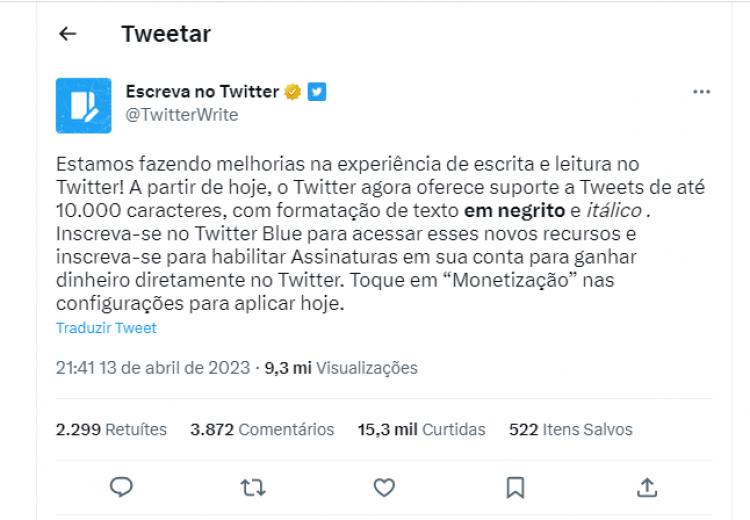
Task: Click the reply speech bubble icon
Action: pyautogui.click(x=121, y=487)
